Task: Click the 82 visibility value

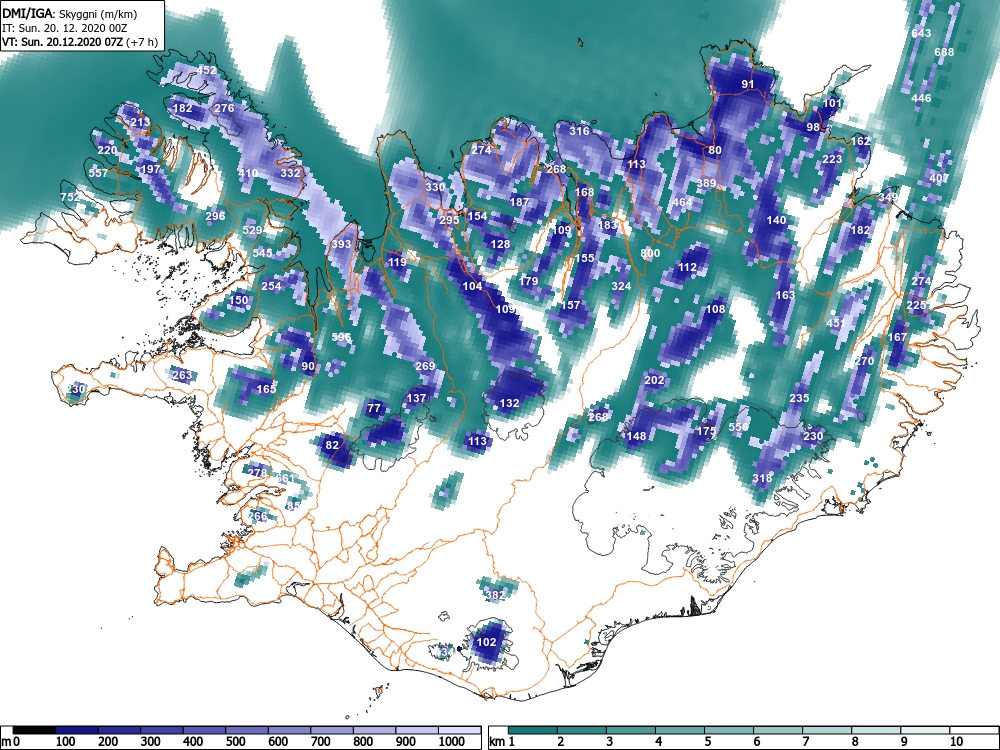Action: coord(332,445)
